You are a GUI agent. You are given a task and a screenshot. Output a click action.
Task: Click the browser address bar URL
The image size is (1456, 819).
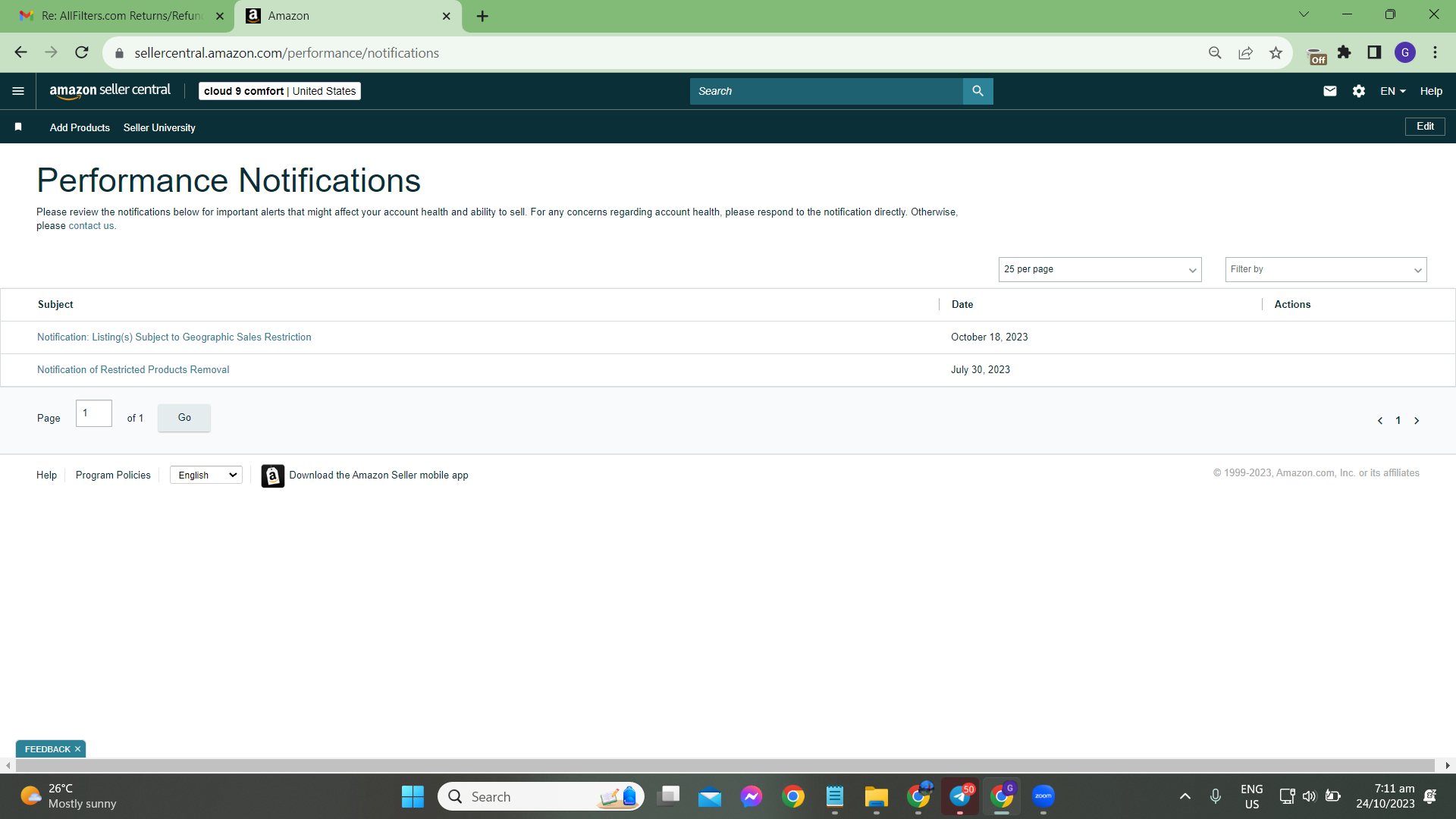(287, 53)
